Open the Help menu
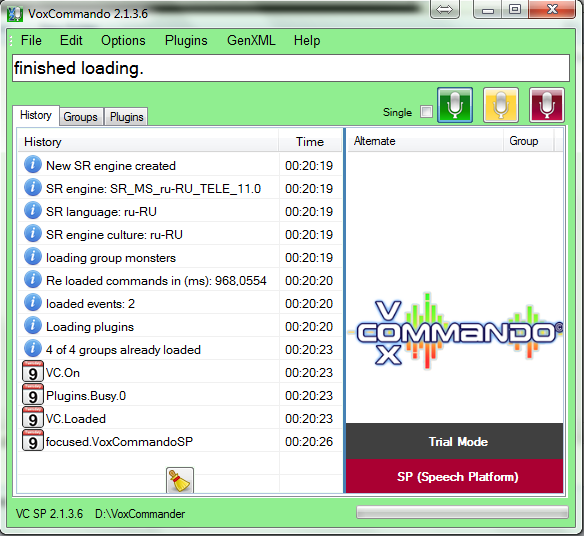The height and width of the screenshot is (536, 584). tap(307, 41)
